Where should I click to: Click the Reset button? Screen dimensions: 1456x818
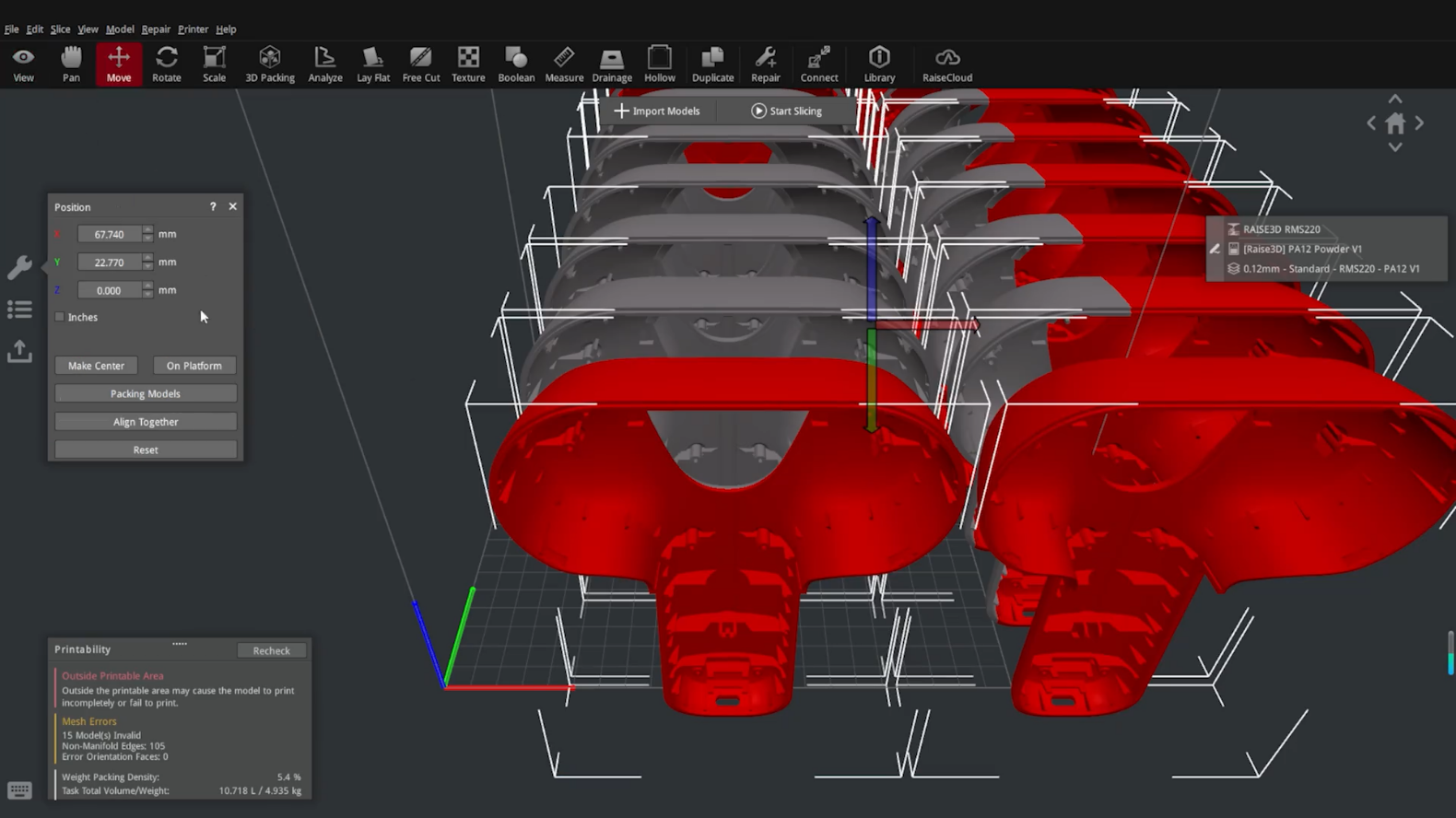click(146, 450)
